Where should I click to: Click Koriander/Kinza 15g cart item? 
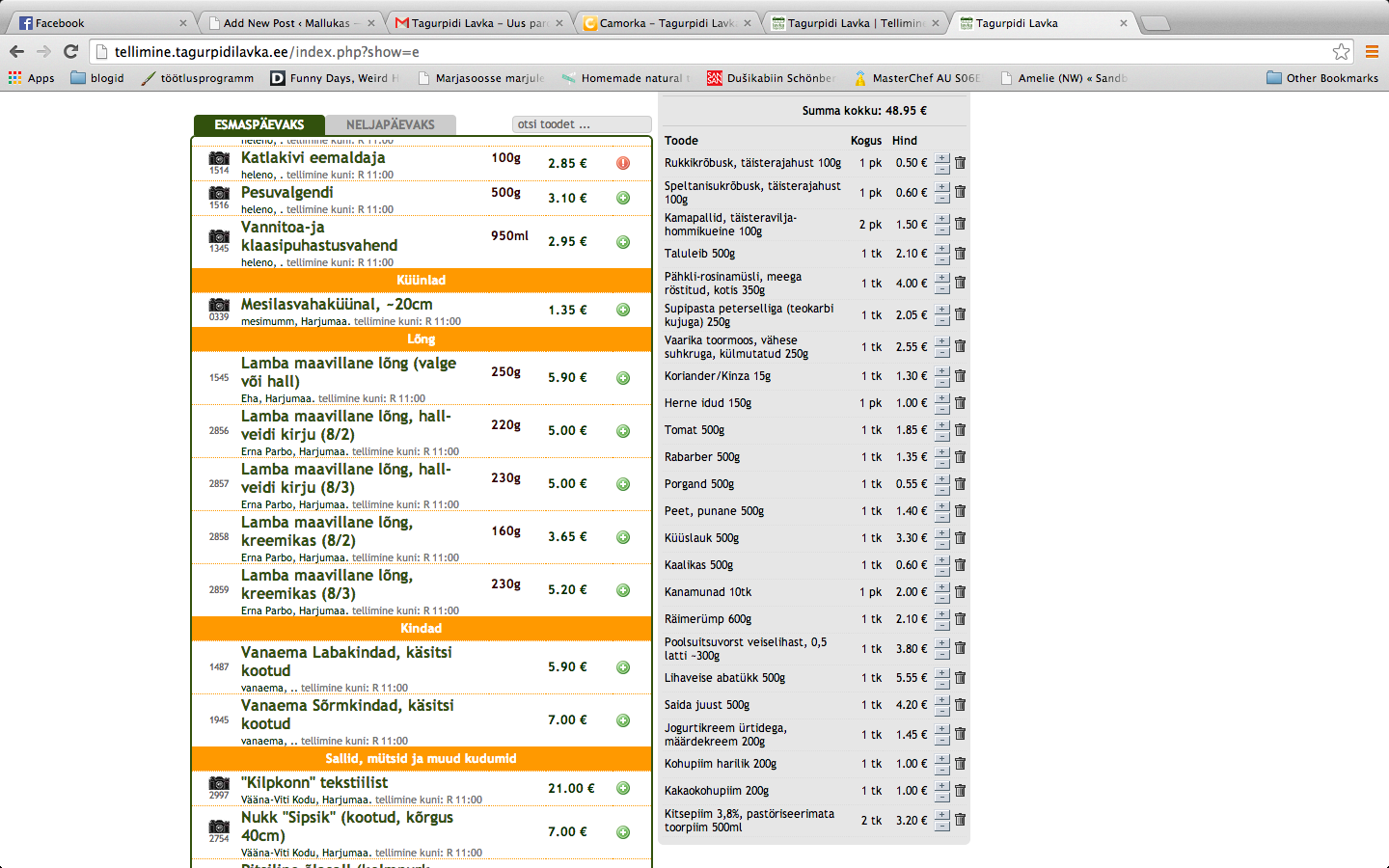tap(718, 376)
